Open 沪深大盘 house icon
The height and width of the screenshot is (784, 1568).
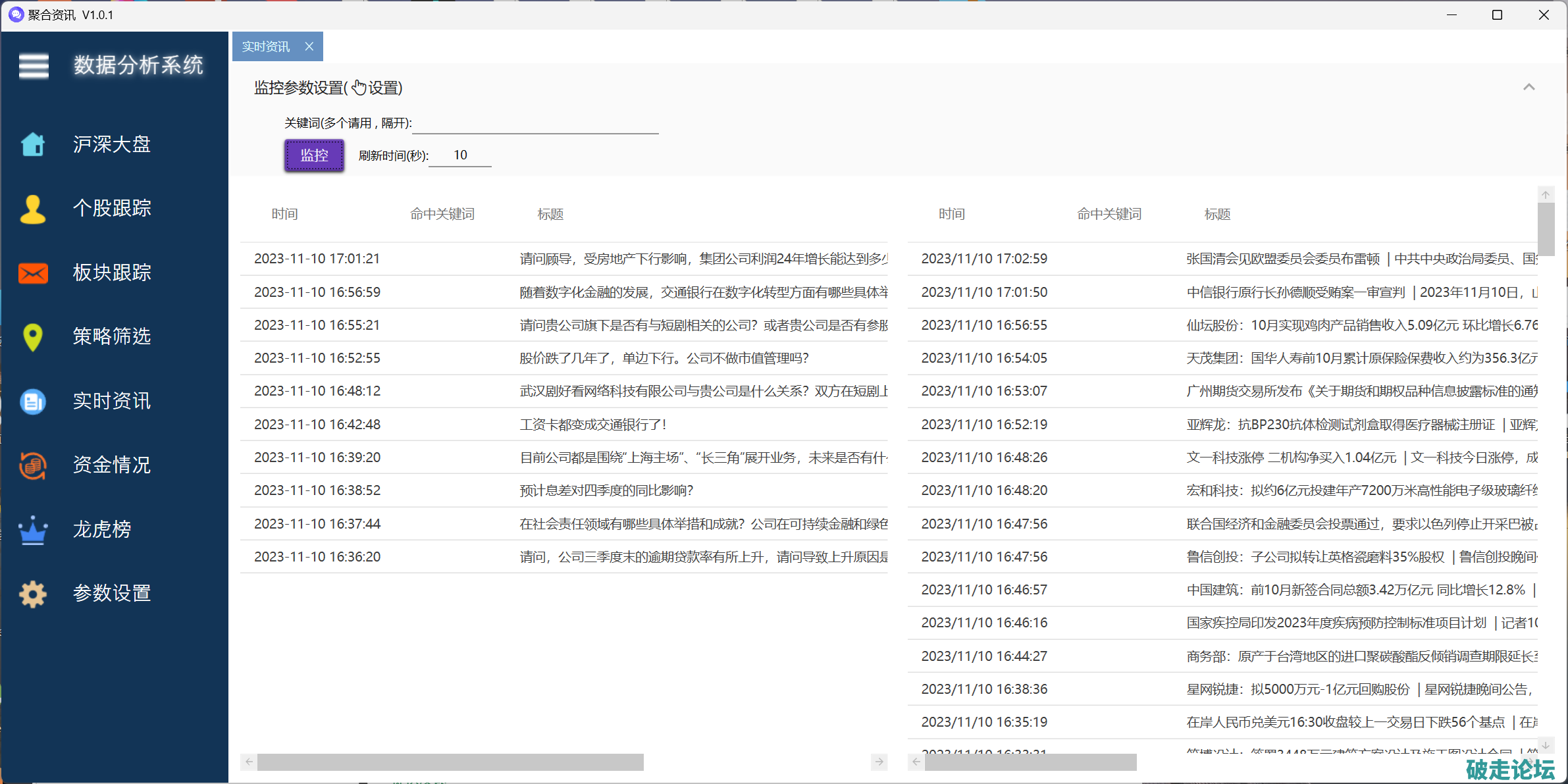(x=33, y=144)
